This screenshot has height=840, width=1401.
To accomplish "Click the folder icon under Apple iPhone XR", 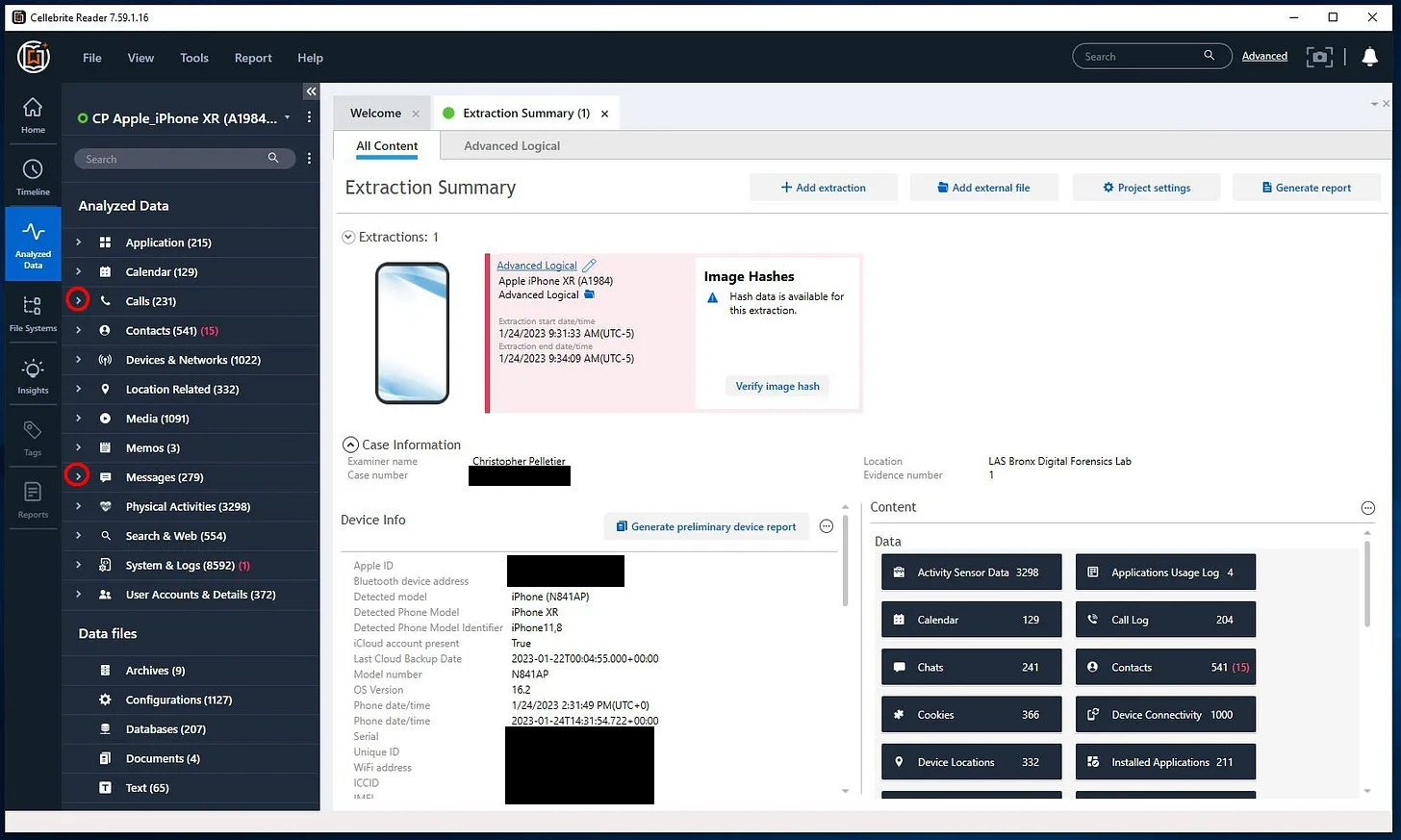I will pos(589,294).
